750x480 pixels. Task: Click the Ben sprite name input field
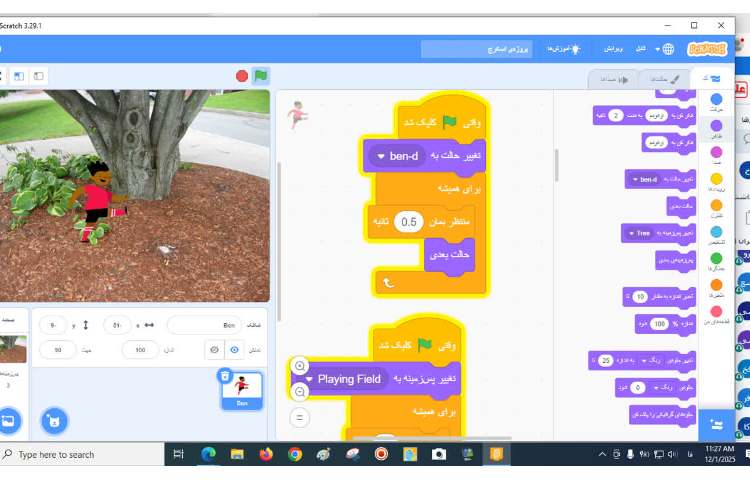coord(205,324)
